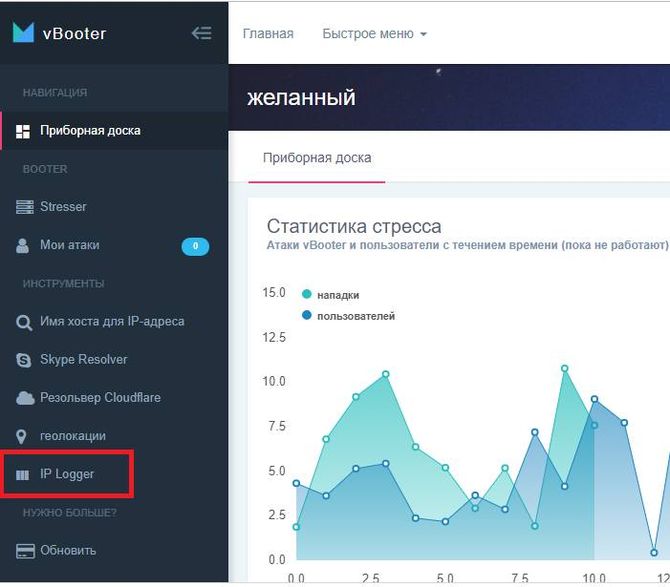Image resolution: width=670 pixels, height=587 pixels.
Task: Select Приборная доска in the sidebar
Action: click(90, 131)
